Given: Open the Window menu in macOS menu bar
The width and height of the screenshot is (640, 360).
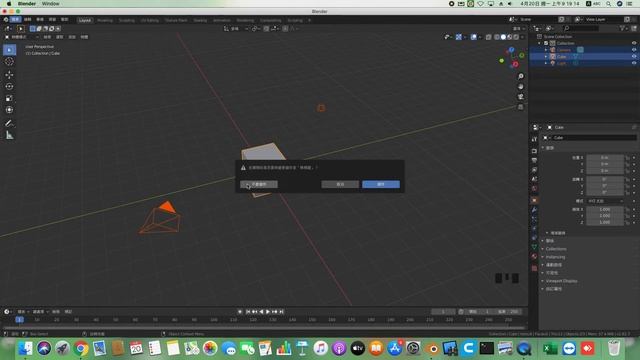Looking at the screenshot, I should [51, 4].
